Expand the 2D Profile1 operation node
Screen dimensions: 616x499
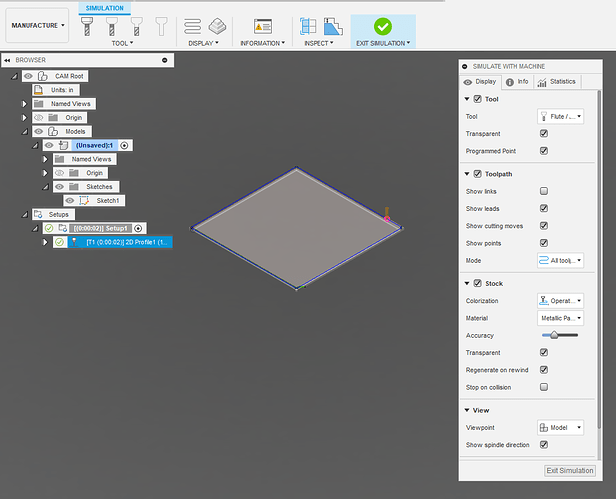45,242
